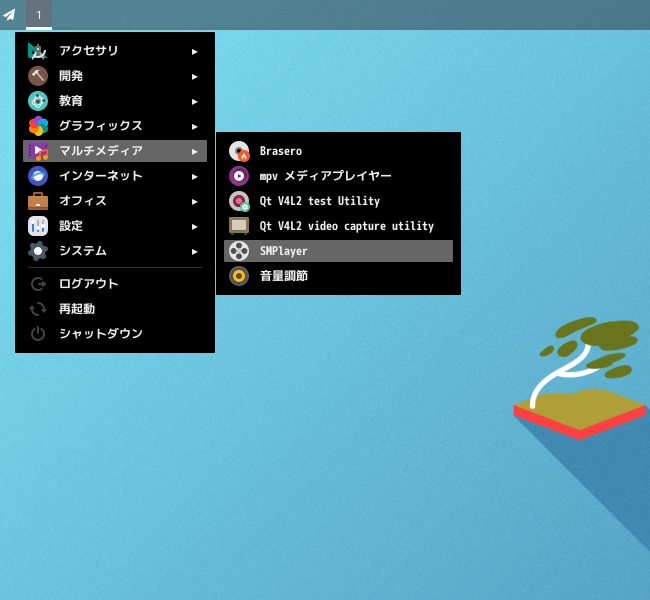
Task: Choose ログアウト to log out
Action: pos(115,284)
